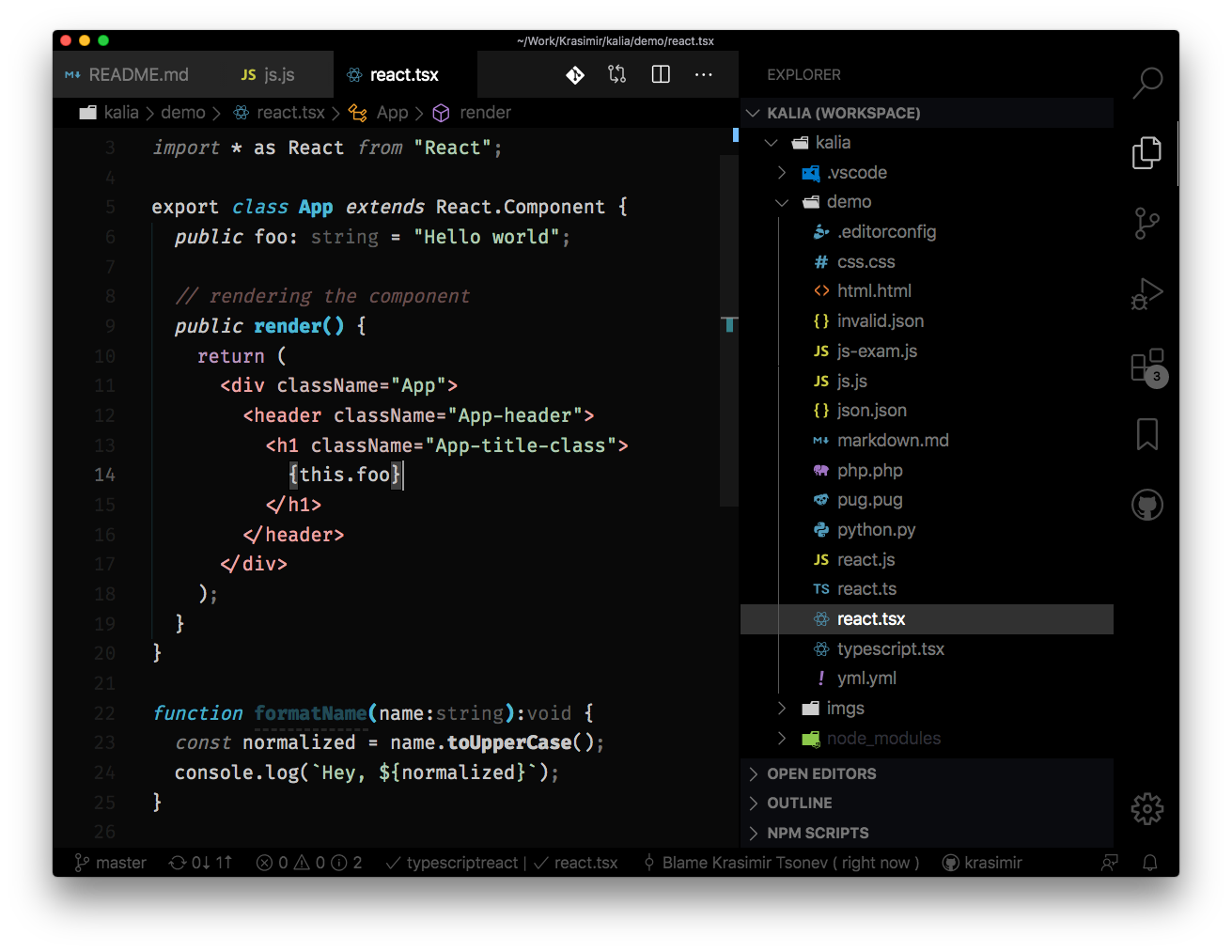The image size is (1232, 952).
Task: Open js-exam.js file
Action: tap(927, 351)
